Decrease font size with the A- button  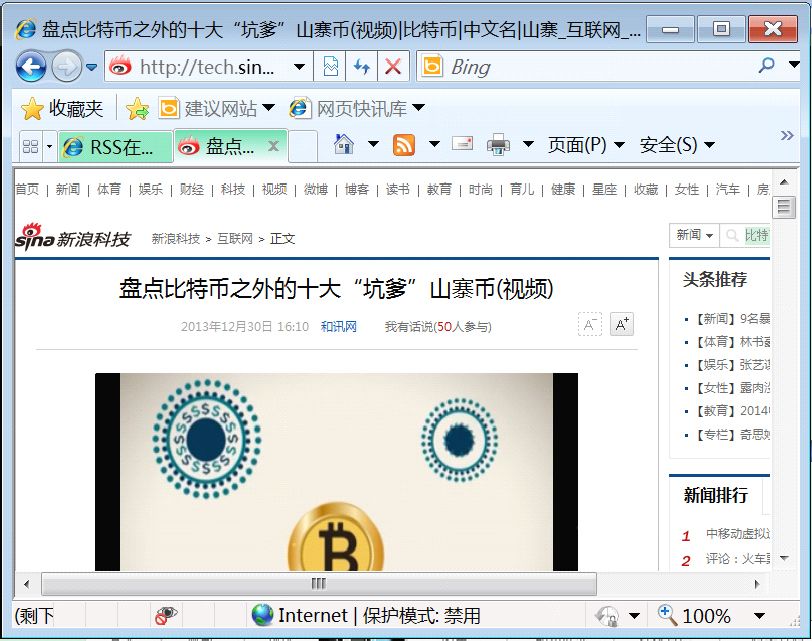click(590, 325)
